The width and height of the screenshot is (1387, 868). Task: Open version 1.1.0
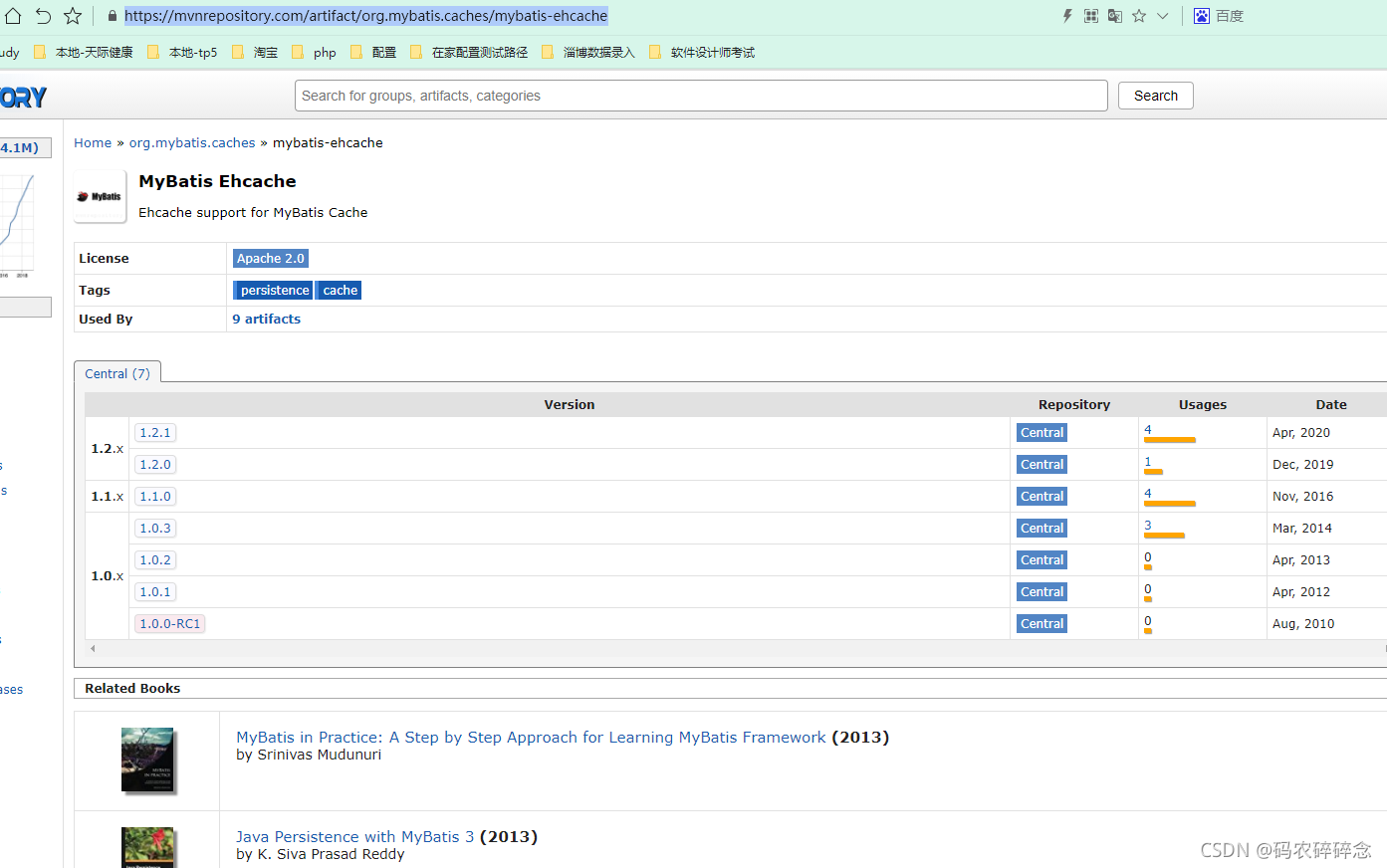tap(155, 497)
